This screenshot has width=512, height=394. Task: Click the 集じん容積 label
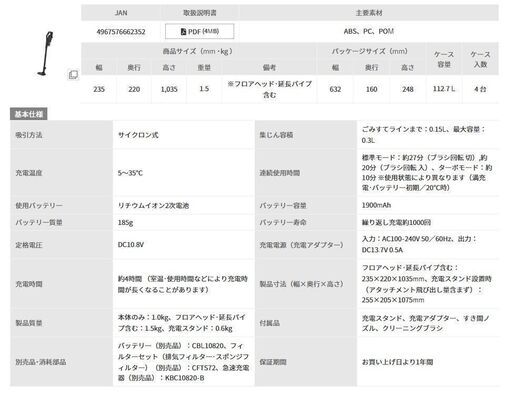276,135
